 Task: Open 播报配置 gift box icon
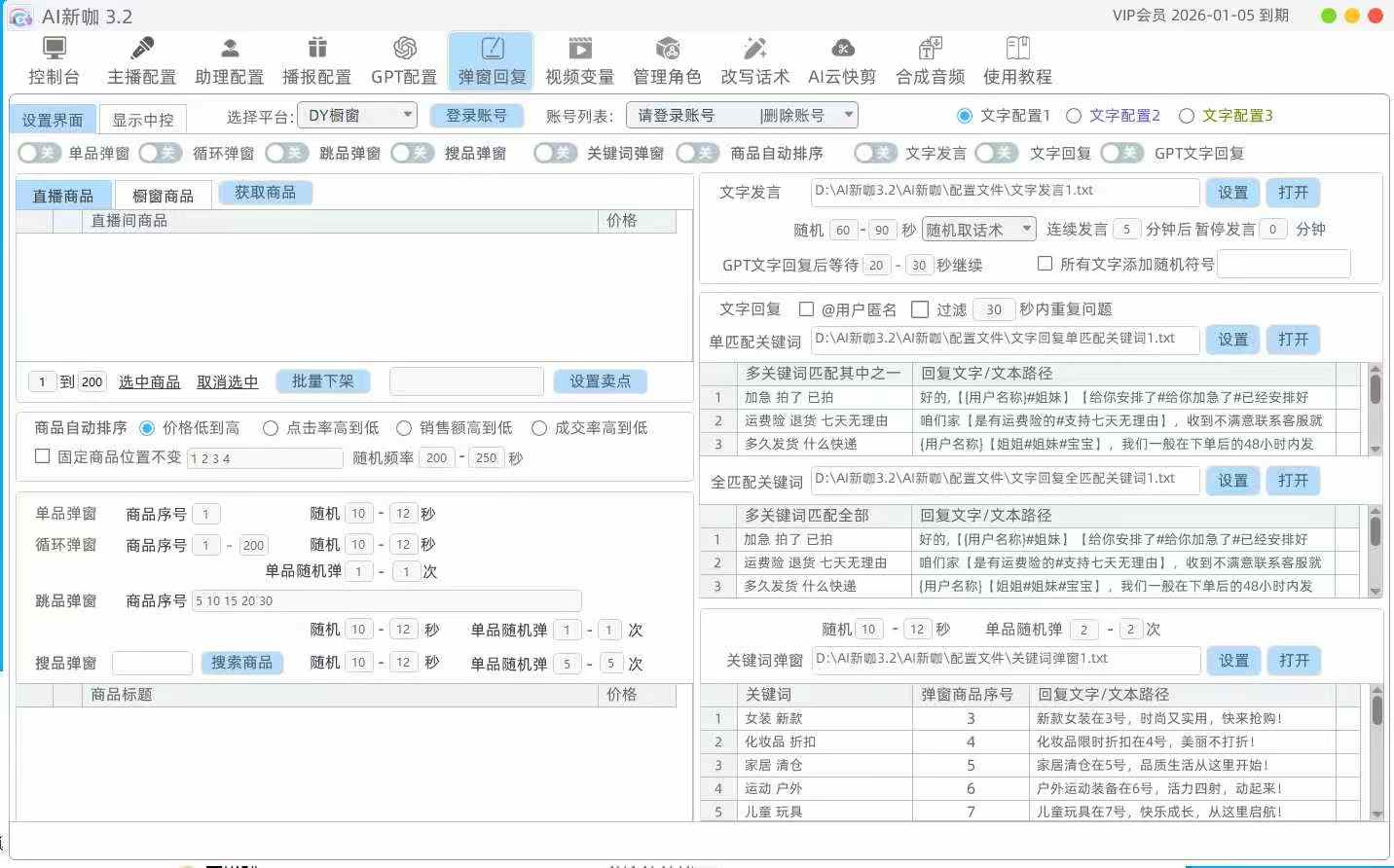(316, 49)
